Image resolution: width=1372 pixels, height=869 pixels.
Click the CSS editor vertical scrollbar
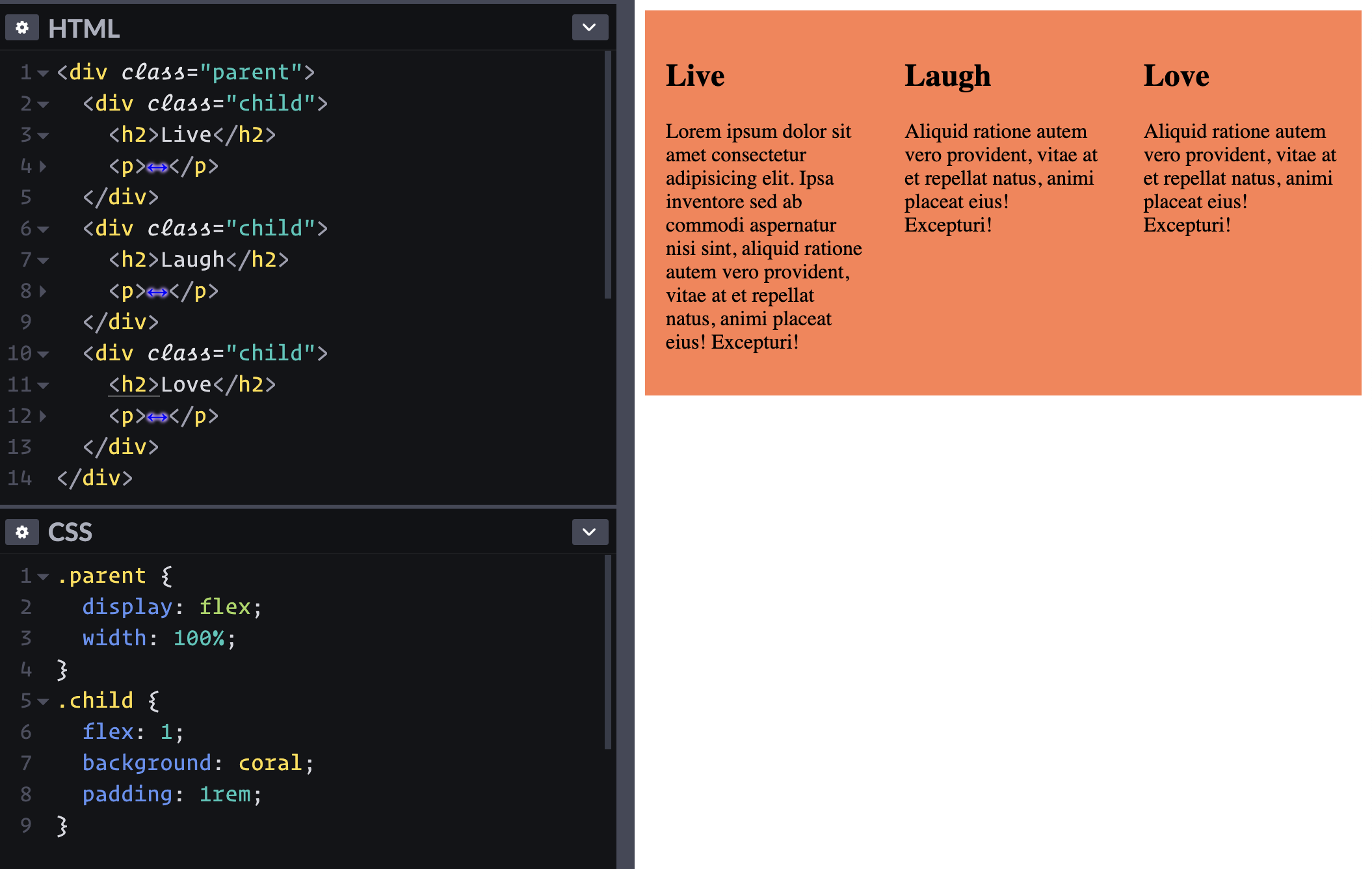coord(608,652)
